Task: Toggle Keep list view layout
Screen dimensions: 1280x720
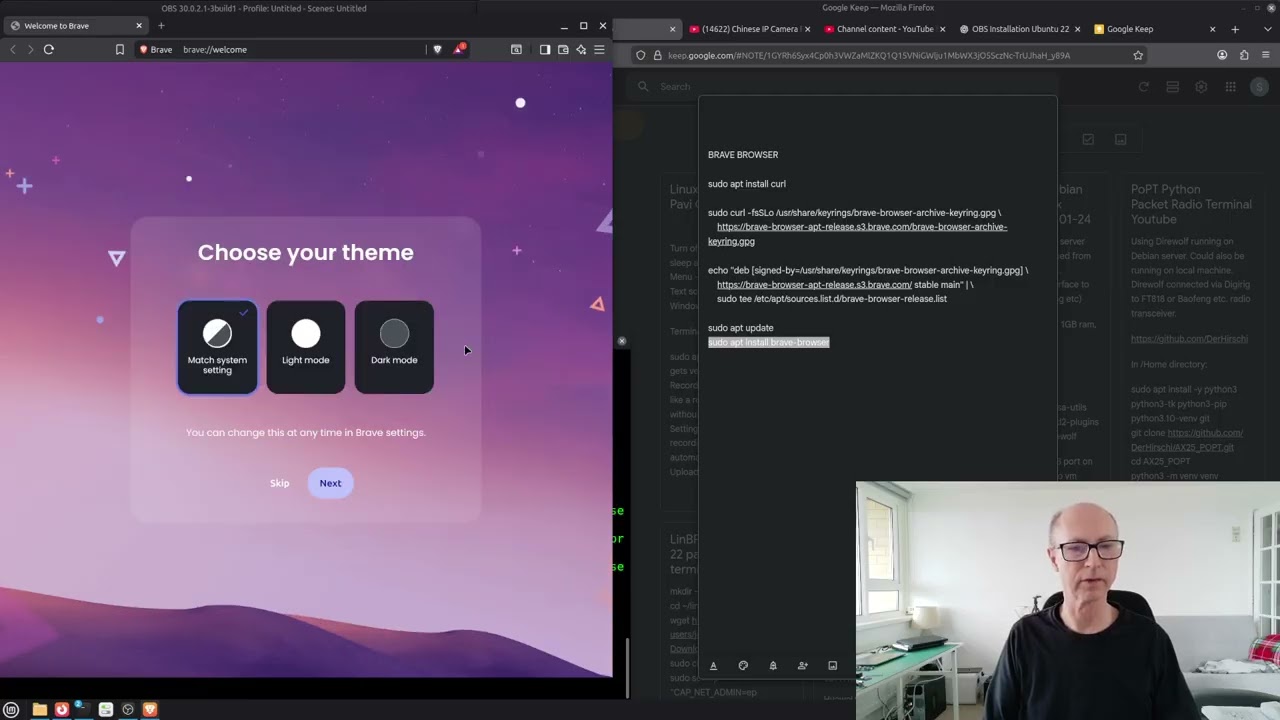Action: pyautogui.click(x=1173, y=87)
